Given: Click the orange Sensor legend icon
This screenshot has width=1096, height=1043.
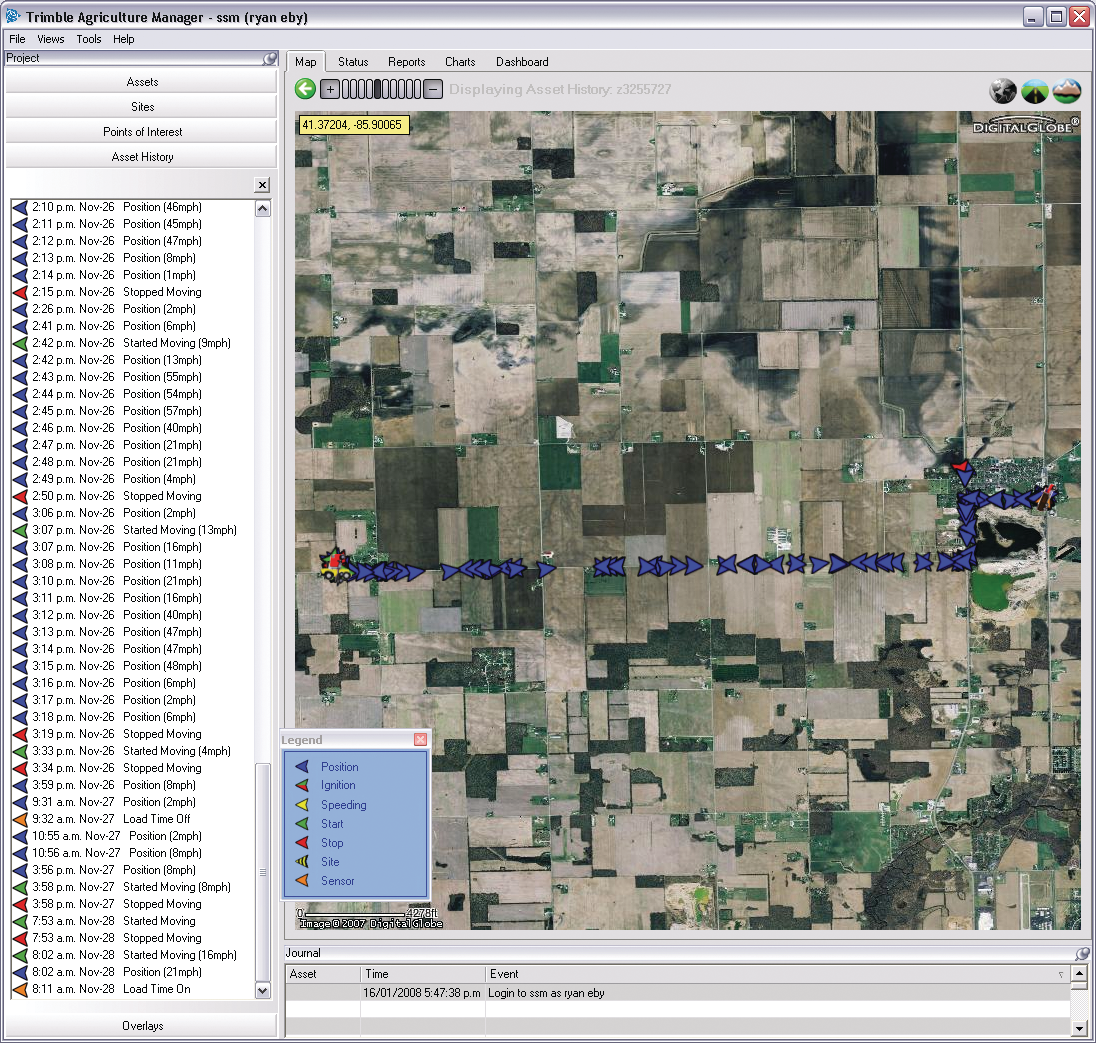Looking at the screenshot, I should [x=302, y=881].
